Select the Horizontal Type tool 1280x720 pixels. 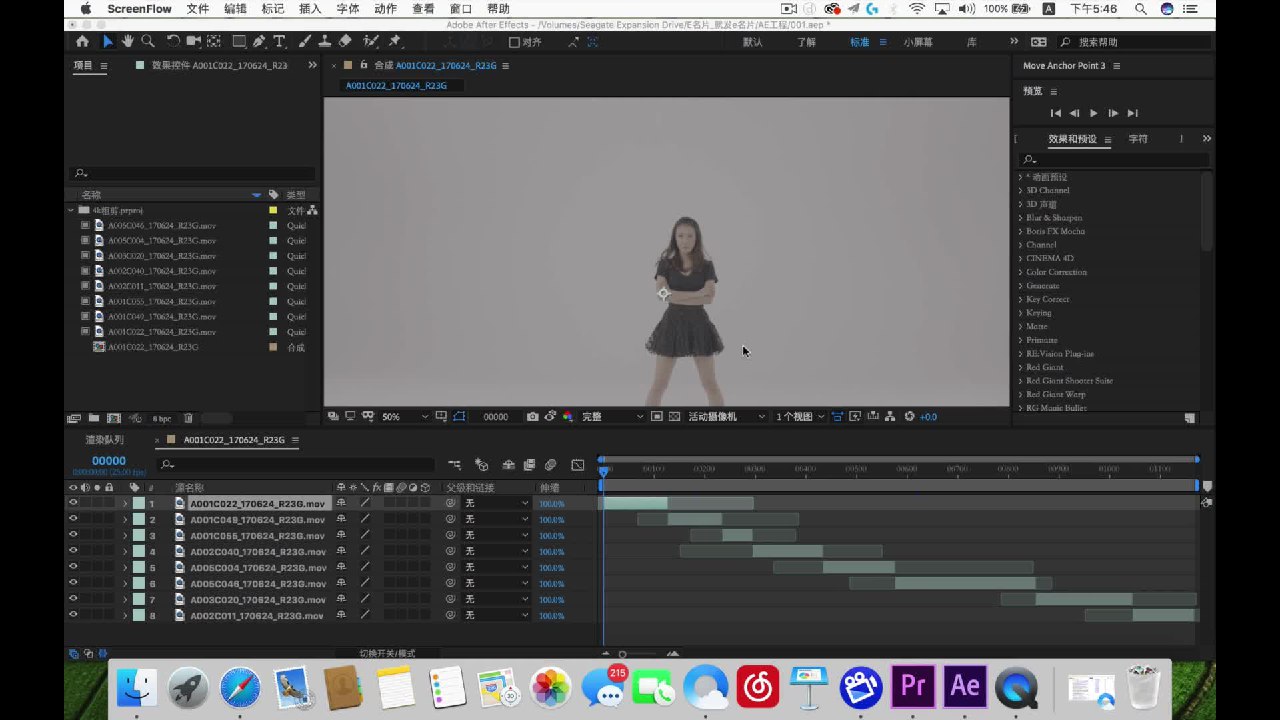(279, 42)
